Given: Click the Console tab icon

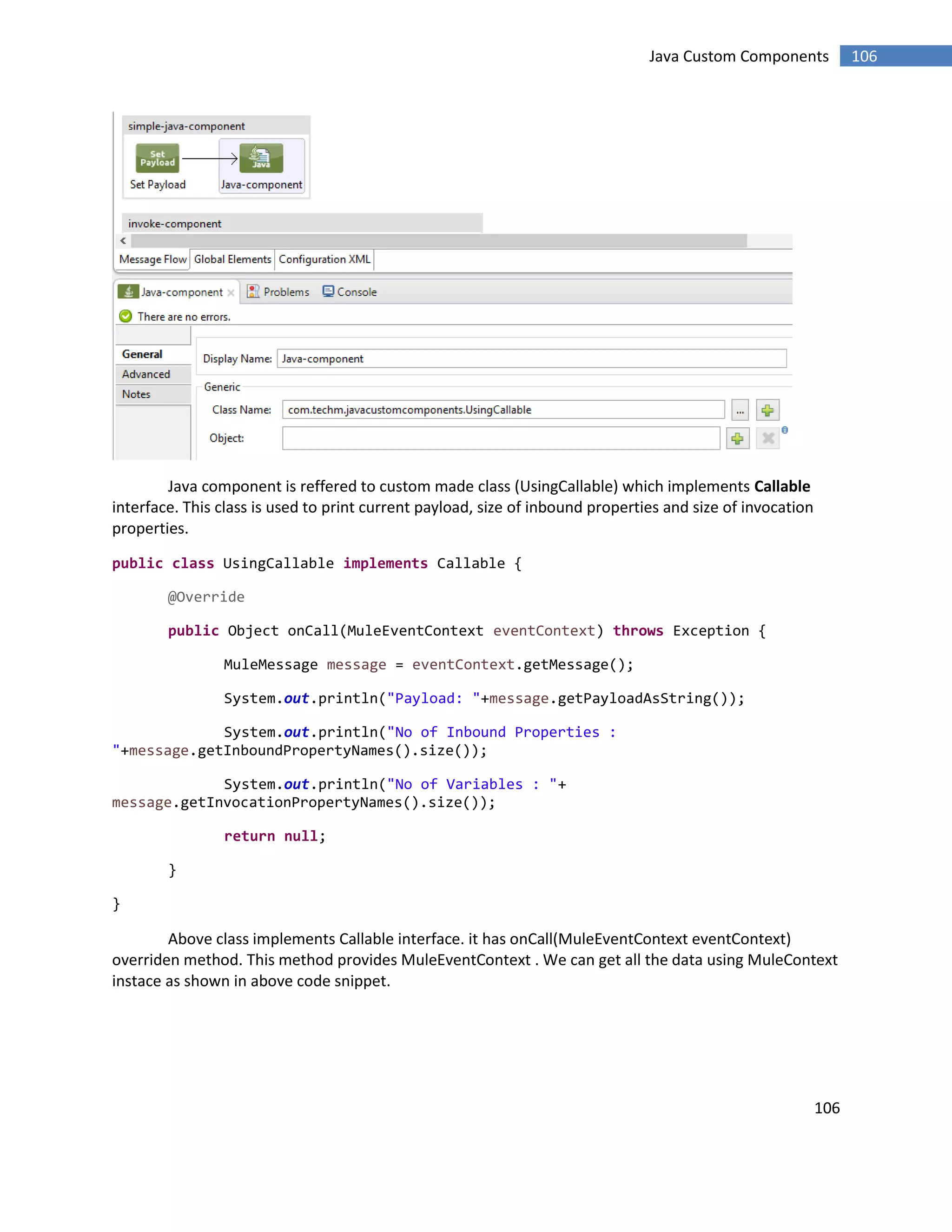Looking at the screenshot, I should tap(328, 291).
